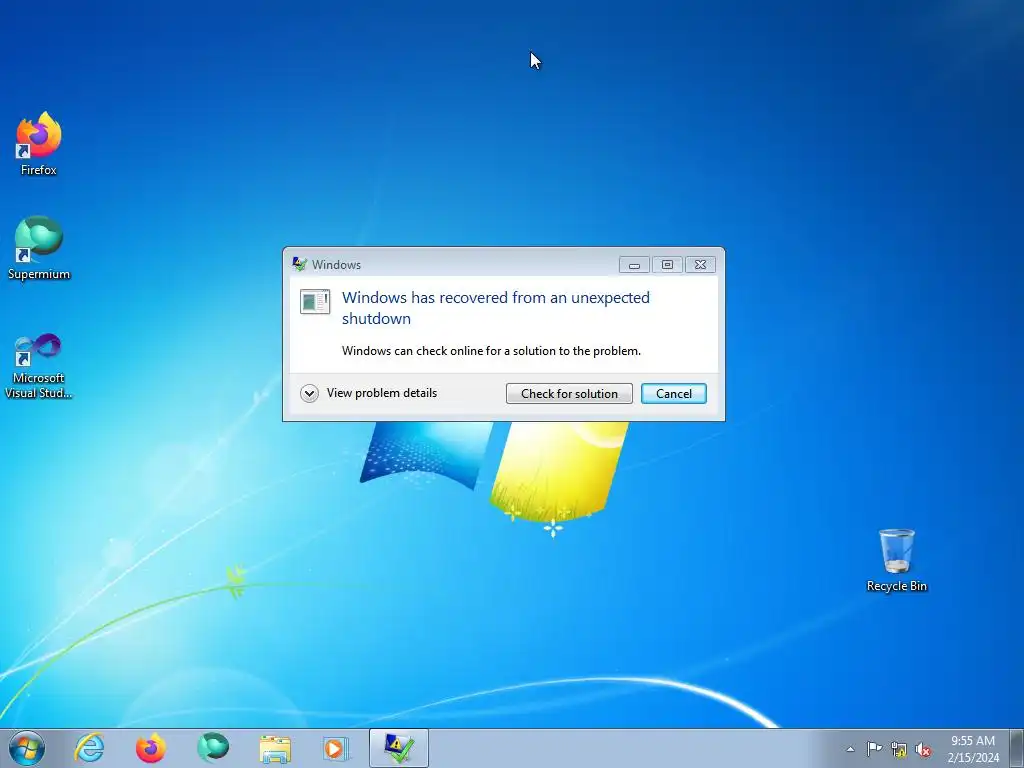This screenshot has height=768, width=1024.
Task: Open Windows Media Player from taskbar
Action: coord(336,748)
